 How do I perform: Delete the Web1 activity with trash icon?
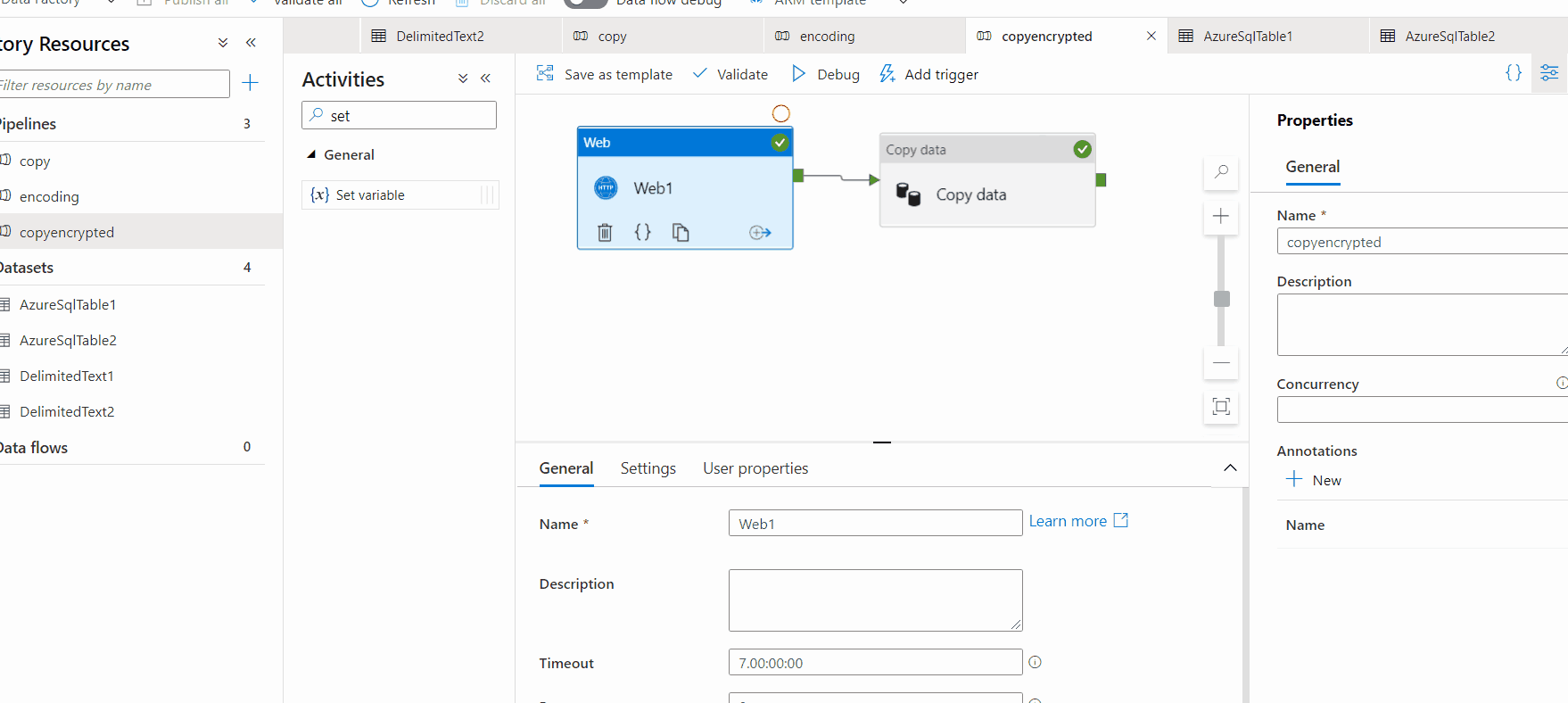tap(605, 233)
